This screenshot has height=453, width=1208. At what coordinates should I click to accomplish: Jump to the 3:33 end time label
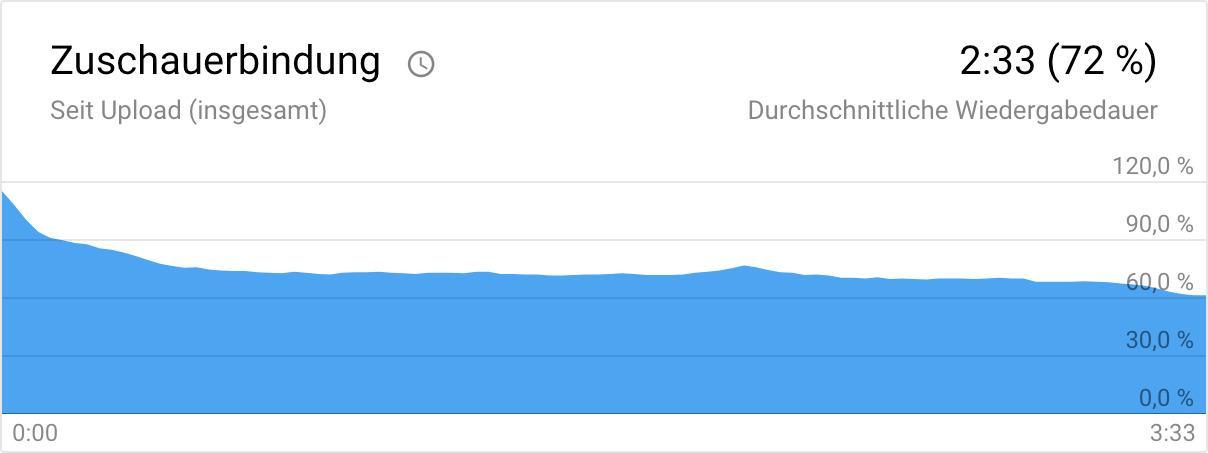[x=1172, y=433]
